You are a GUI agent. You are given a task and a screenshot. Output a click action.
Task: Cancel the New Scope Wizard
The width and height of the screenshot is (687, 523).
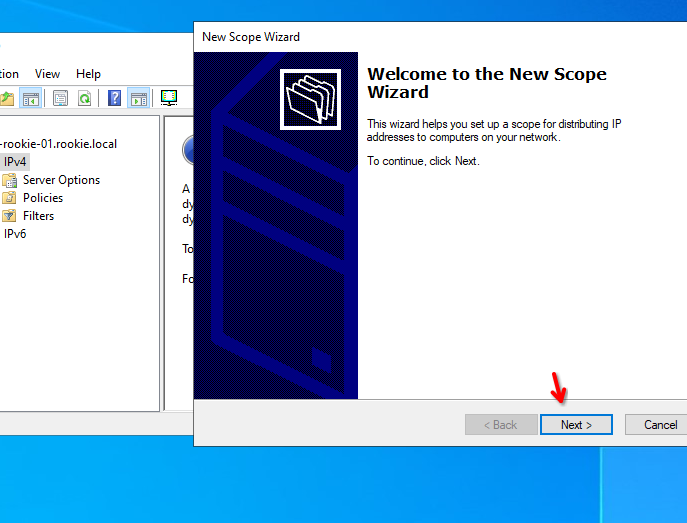(657, 425)
